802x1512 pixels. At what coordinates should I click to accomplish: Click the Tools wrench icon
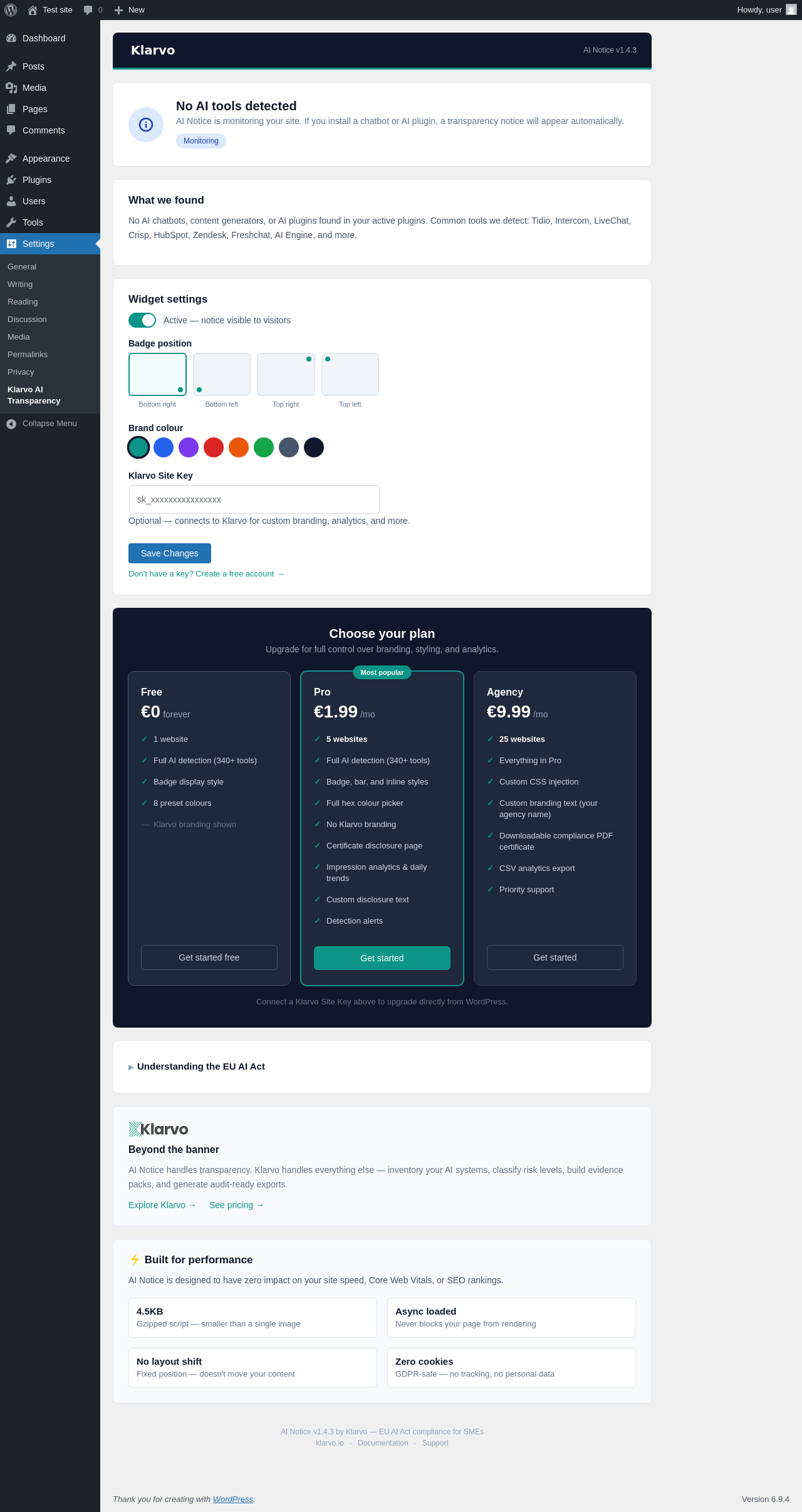pos(11,222)
